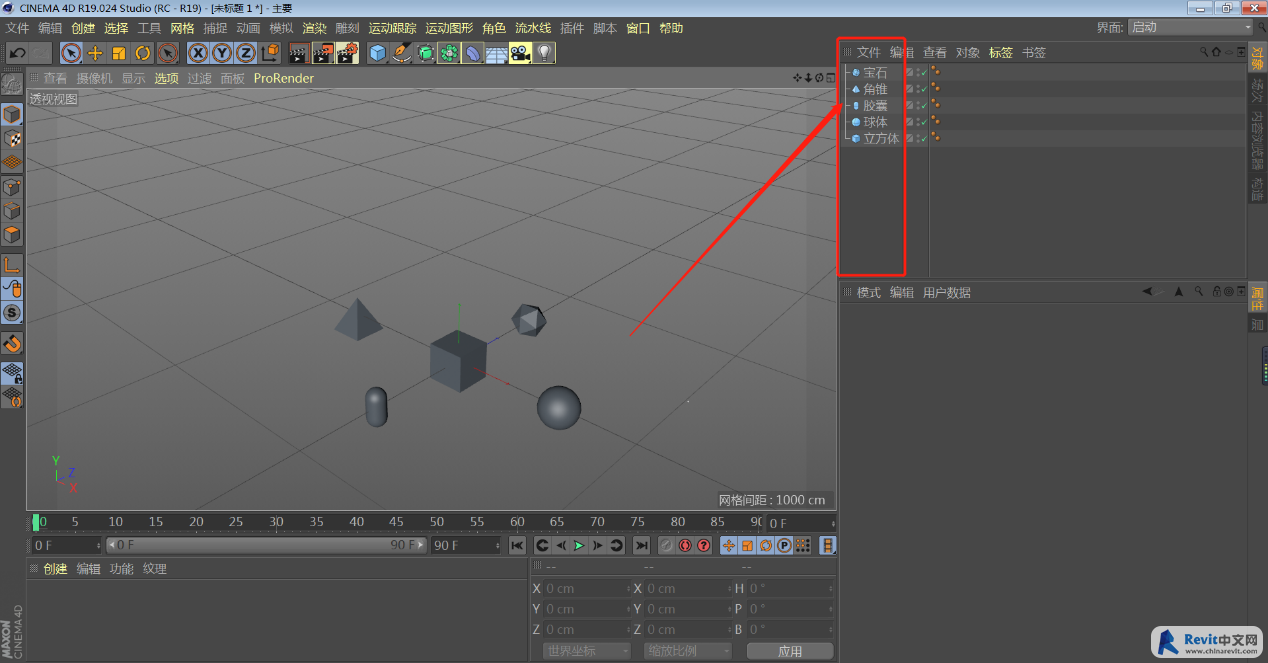
Task: Switch the coordinate system icon
Action: tap(270, 53)
